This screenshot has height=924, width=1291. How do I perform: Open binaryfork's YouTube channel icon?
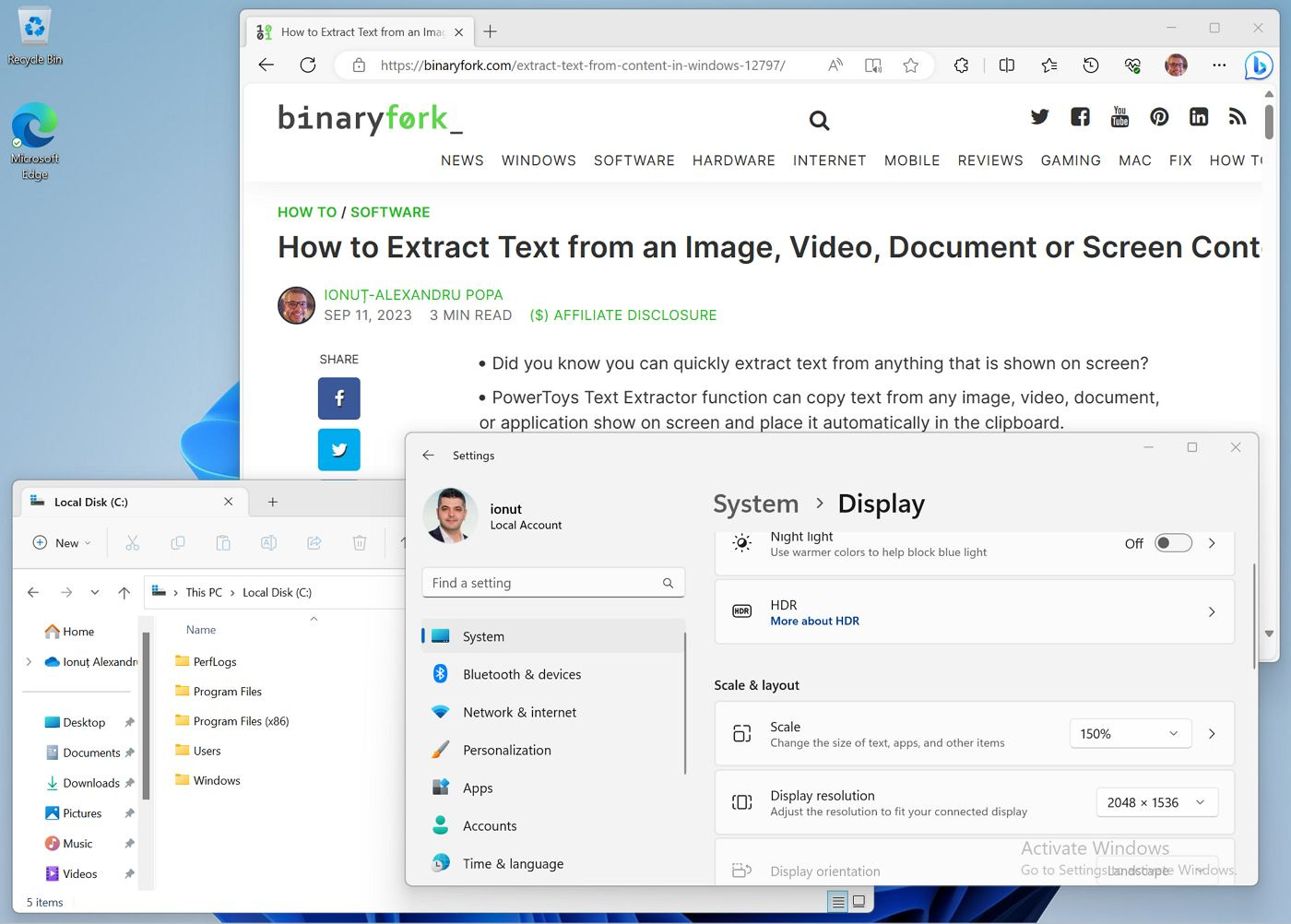(x=1119, y=116)
